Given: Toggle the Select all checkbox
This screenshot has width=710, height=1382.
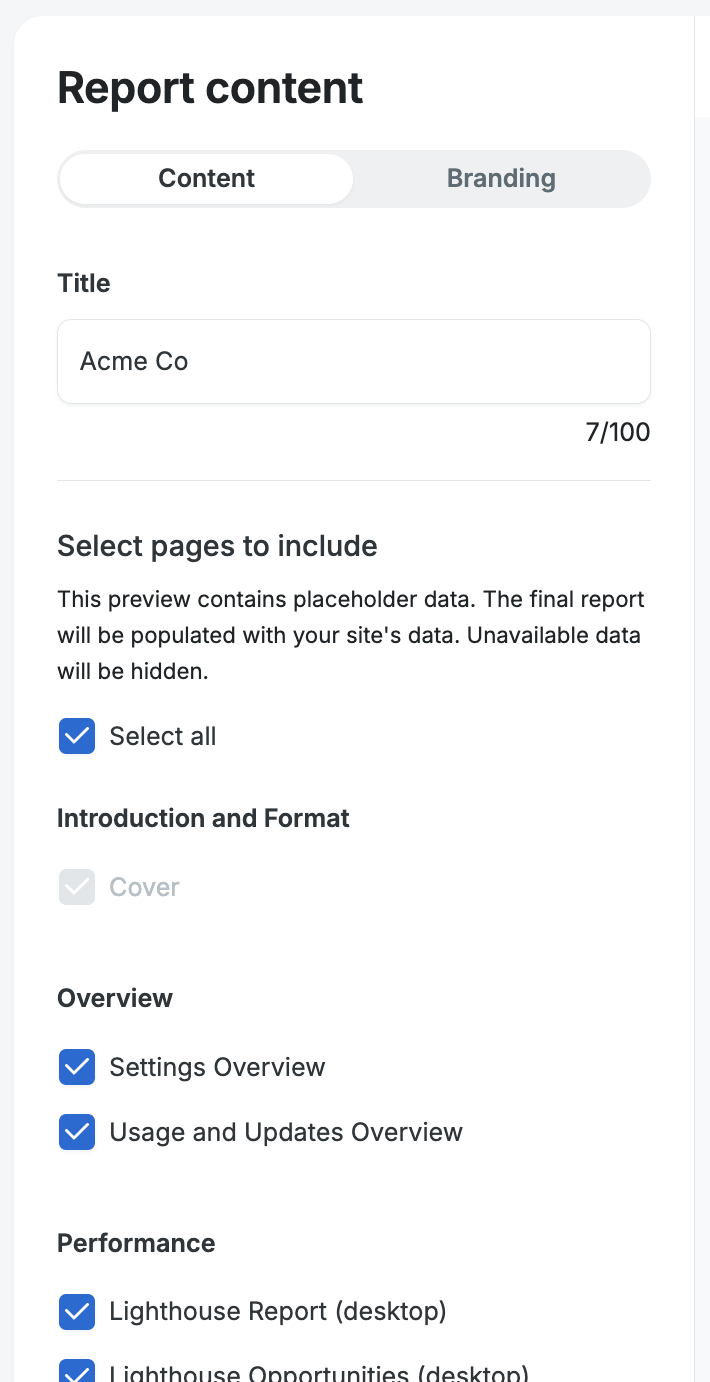Looking at the screenshot, I should (x=77, y=737).
